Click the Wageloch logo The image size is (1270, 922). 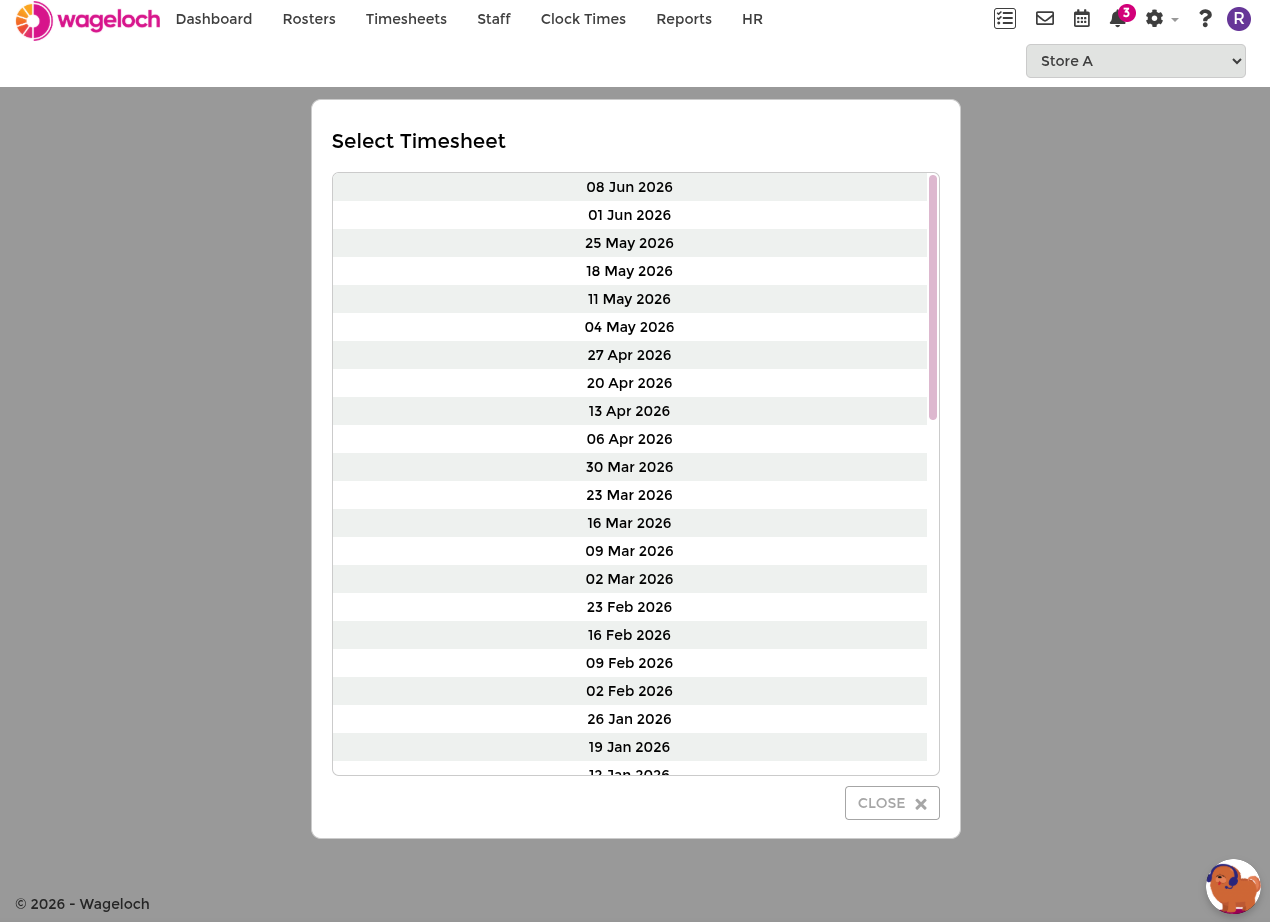point(88,20)
